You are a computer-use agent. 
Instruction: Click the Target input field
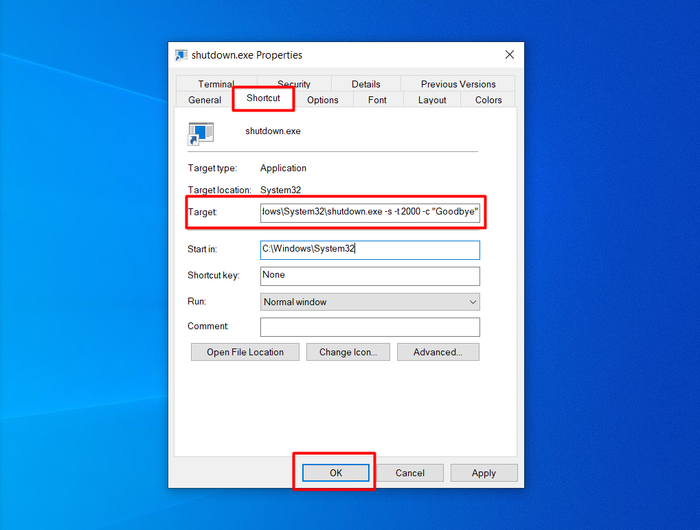click(370, 212)
